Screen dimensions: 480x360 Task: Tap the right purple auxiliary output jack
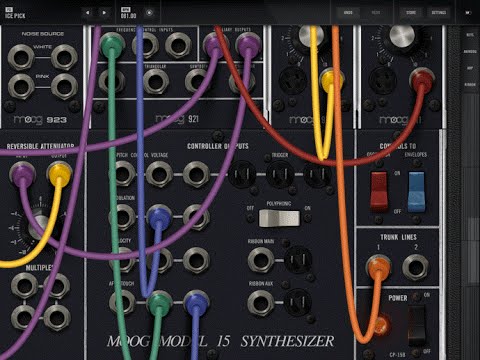click(248, 45)
